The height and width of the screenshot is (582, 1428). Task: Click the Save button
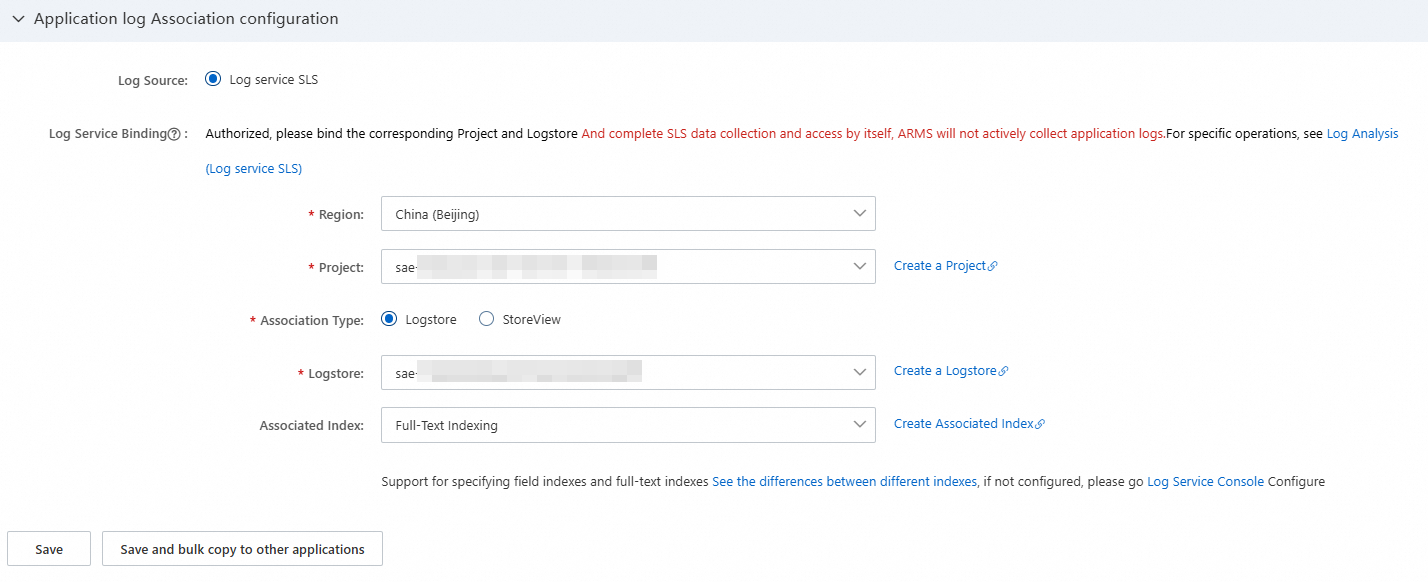49,549
